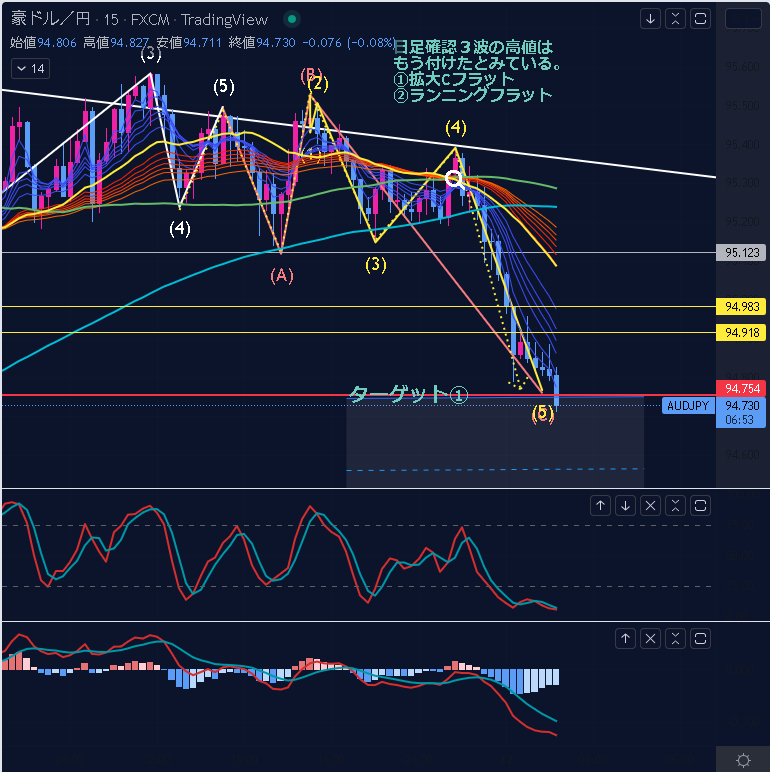
Task: Open chart settings gear at bottom right
Action: coord(743,760)
